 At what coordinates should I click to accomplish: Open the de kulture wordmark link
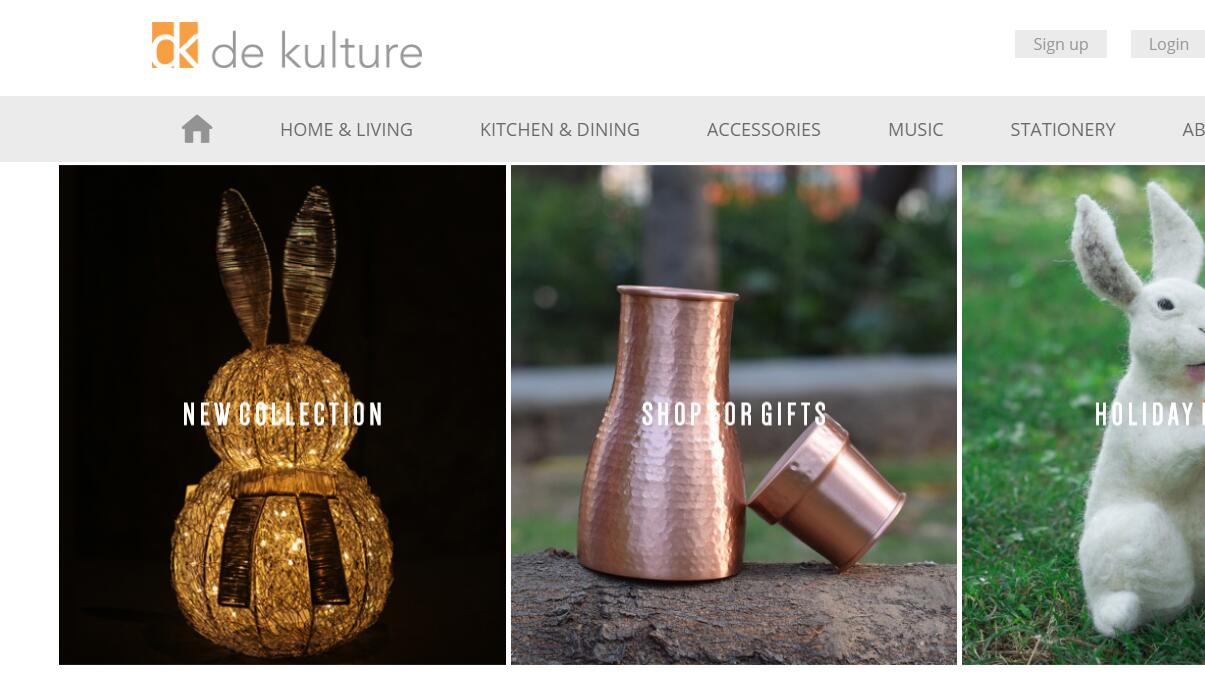pyautogui.click(x=317, y=50)
